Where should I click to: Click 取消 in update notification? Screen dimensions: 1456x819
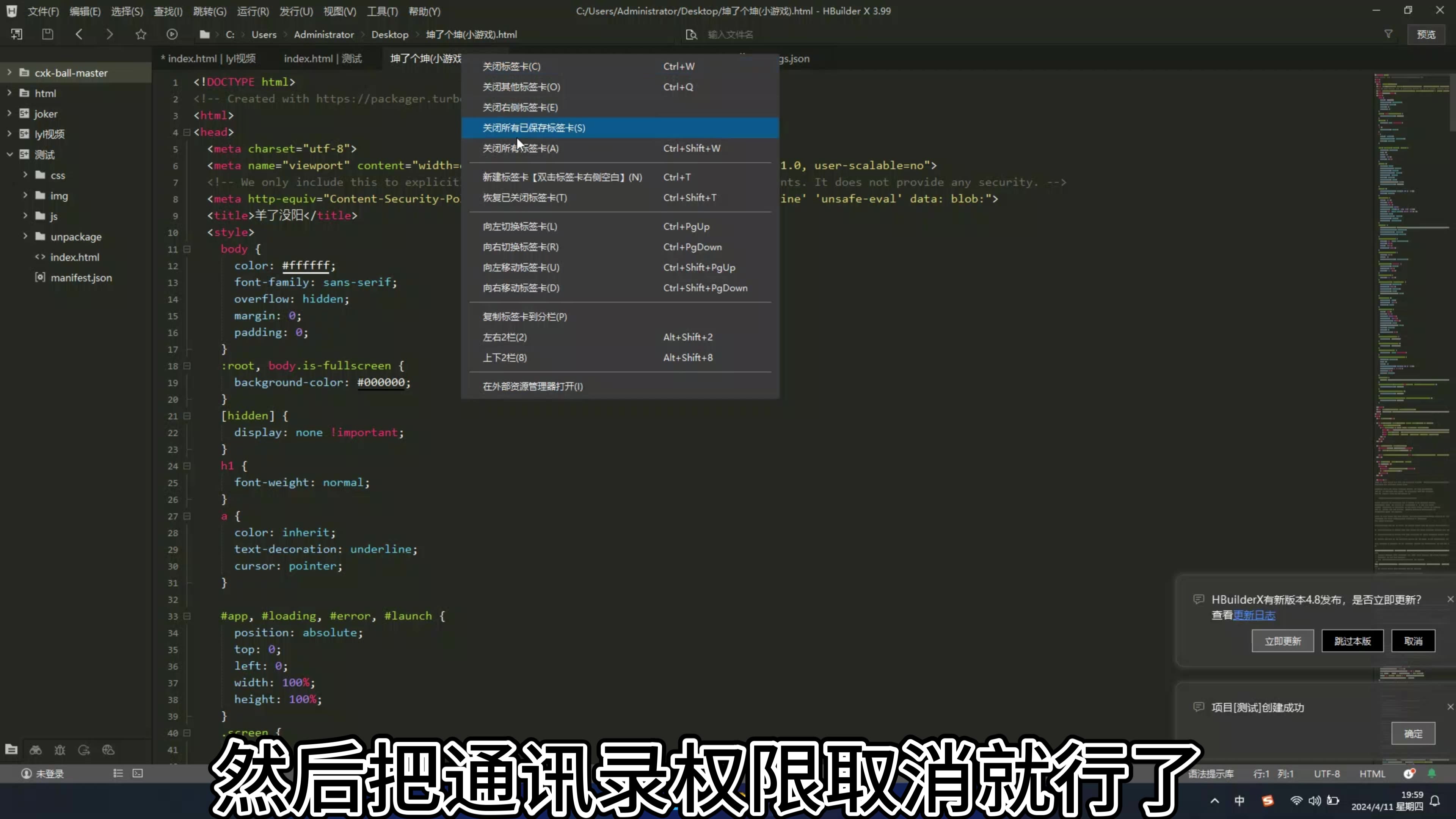tap(1413, 641)
